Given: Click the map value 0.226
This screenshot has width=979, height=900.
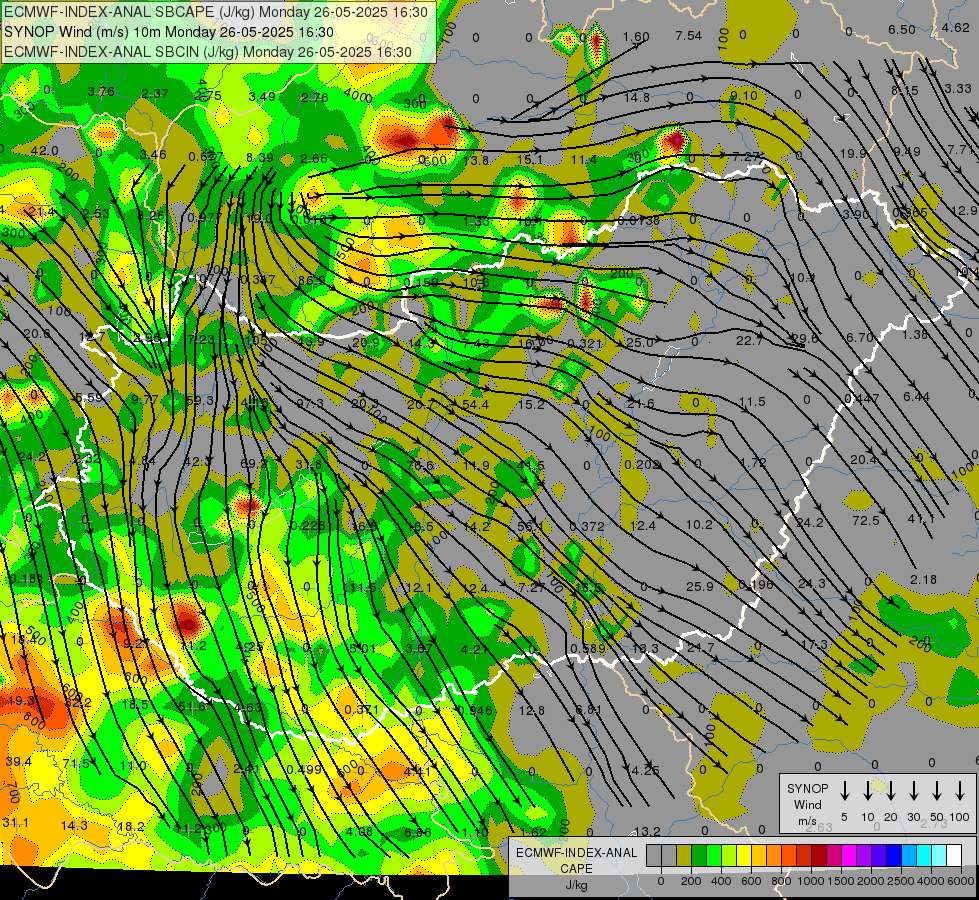Looking at the screenshot, I should point(308,526).
